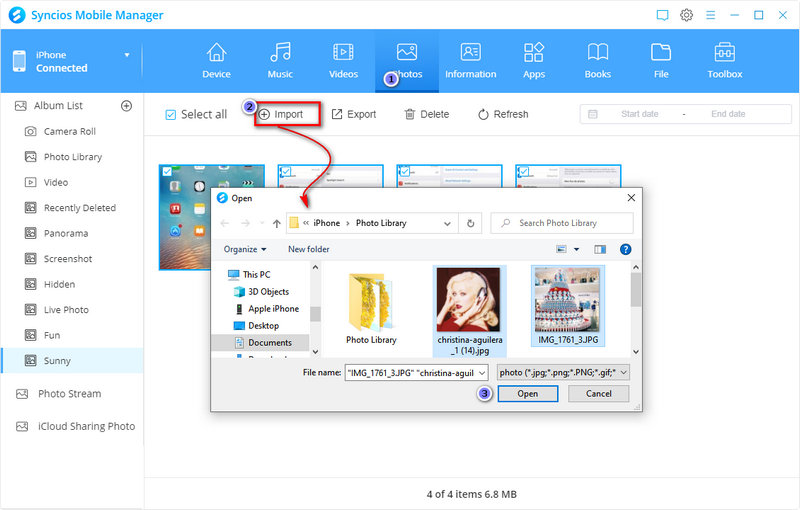Open the dialog help icon
The image size is (800, 510).
(x=626, y=249)
